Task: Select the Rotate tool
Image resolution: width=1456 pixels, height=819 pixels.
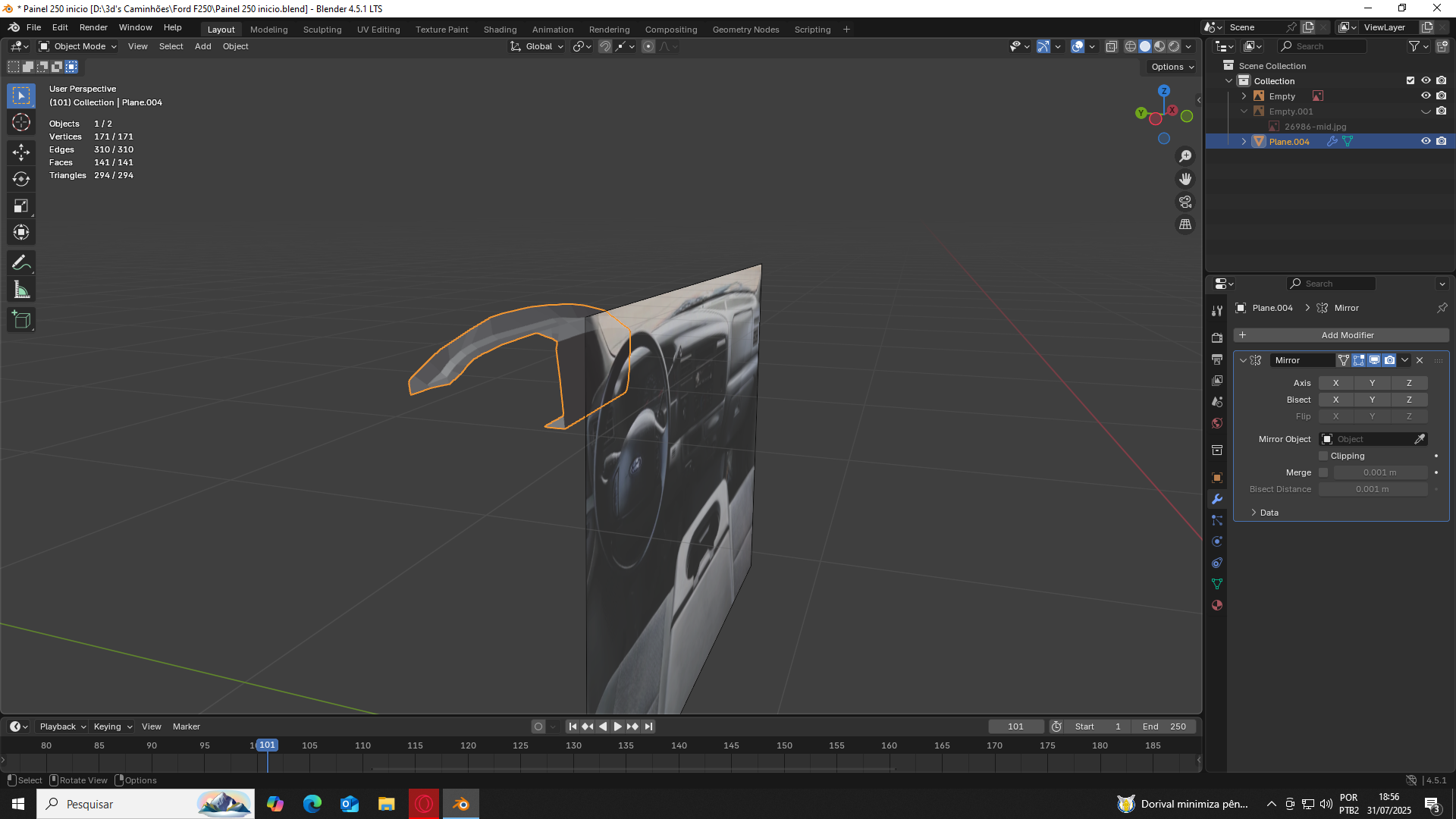Action: pyautogui.click(x=21, y=179)
